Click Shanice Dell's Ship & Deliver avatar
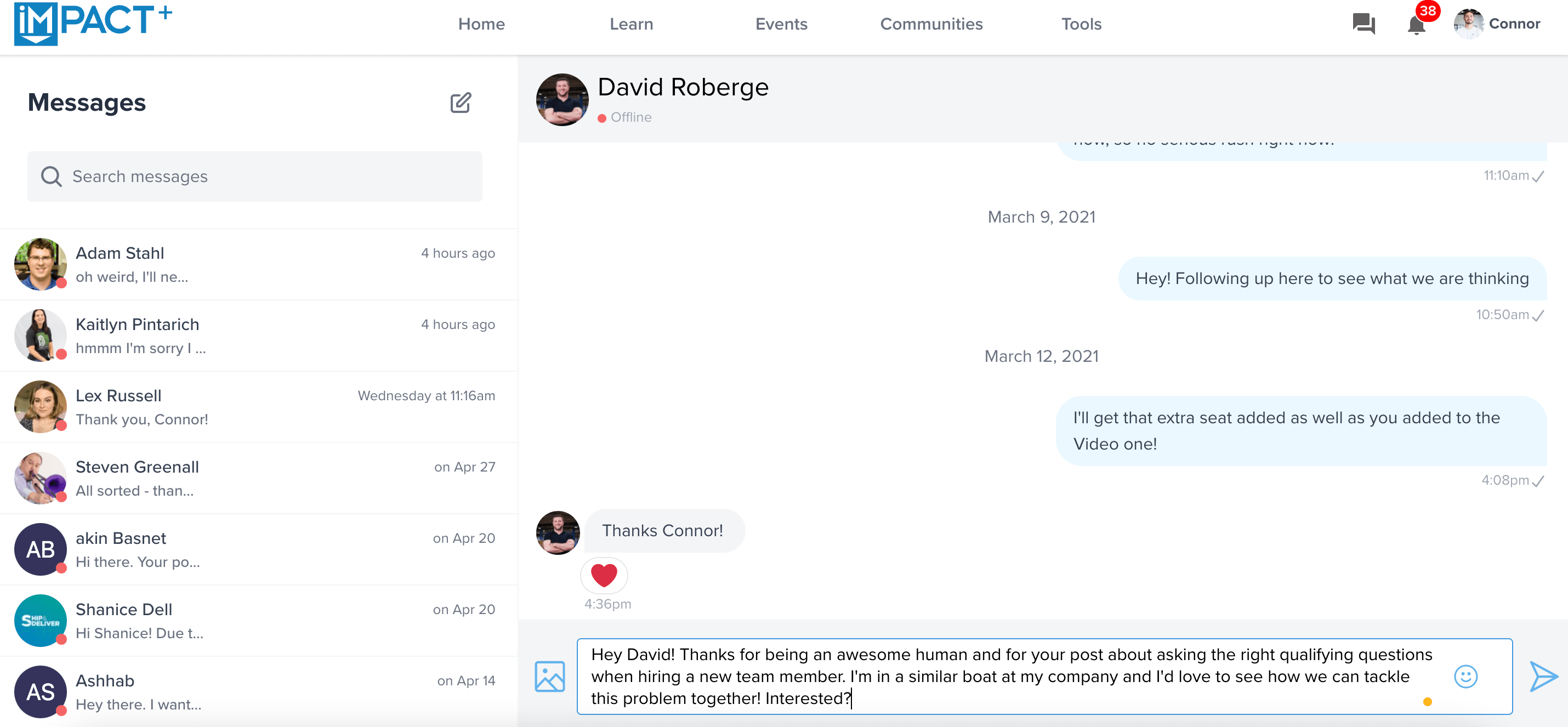Viewport: 1568px width, 727px height. tap(40, 620)
